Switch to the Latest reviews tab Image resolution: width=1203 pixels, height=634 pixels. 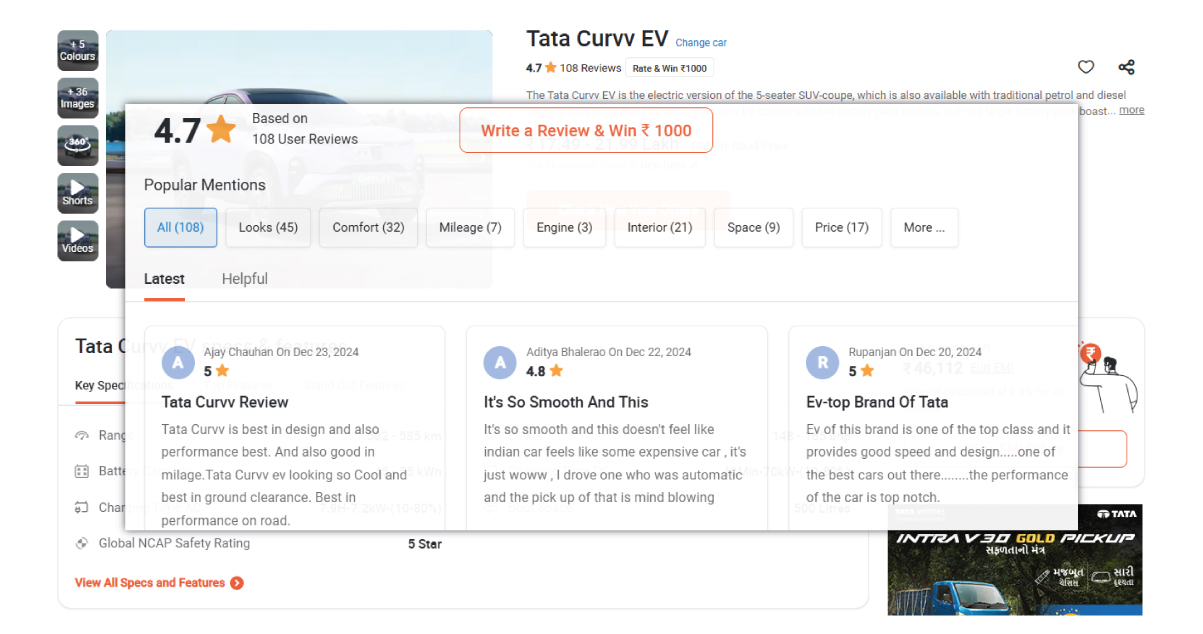point(164,279)
